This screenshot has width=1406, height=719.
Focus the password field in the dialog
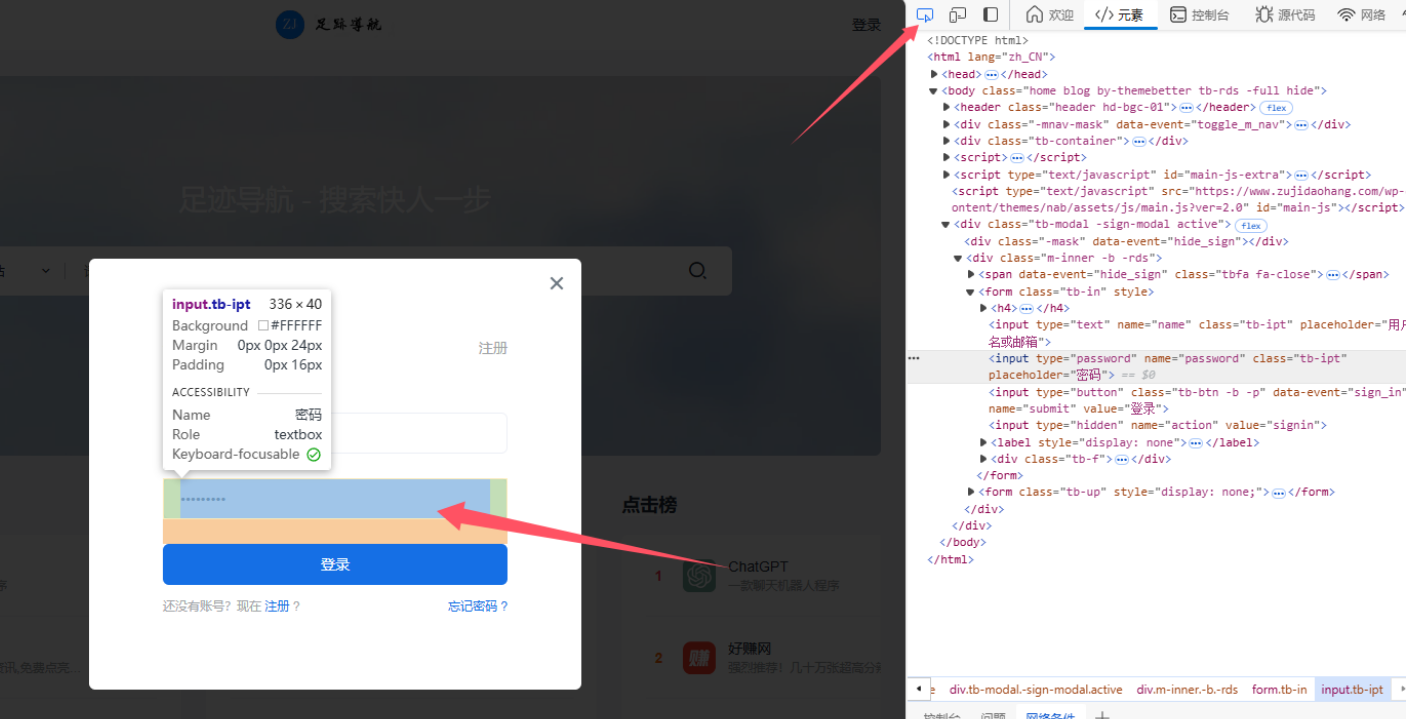coord(335,499)
